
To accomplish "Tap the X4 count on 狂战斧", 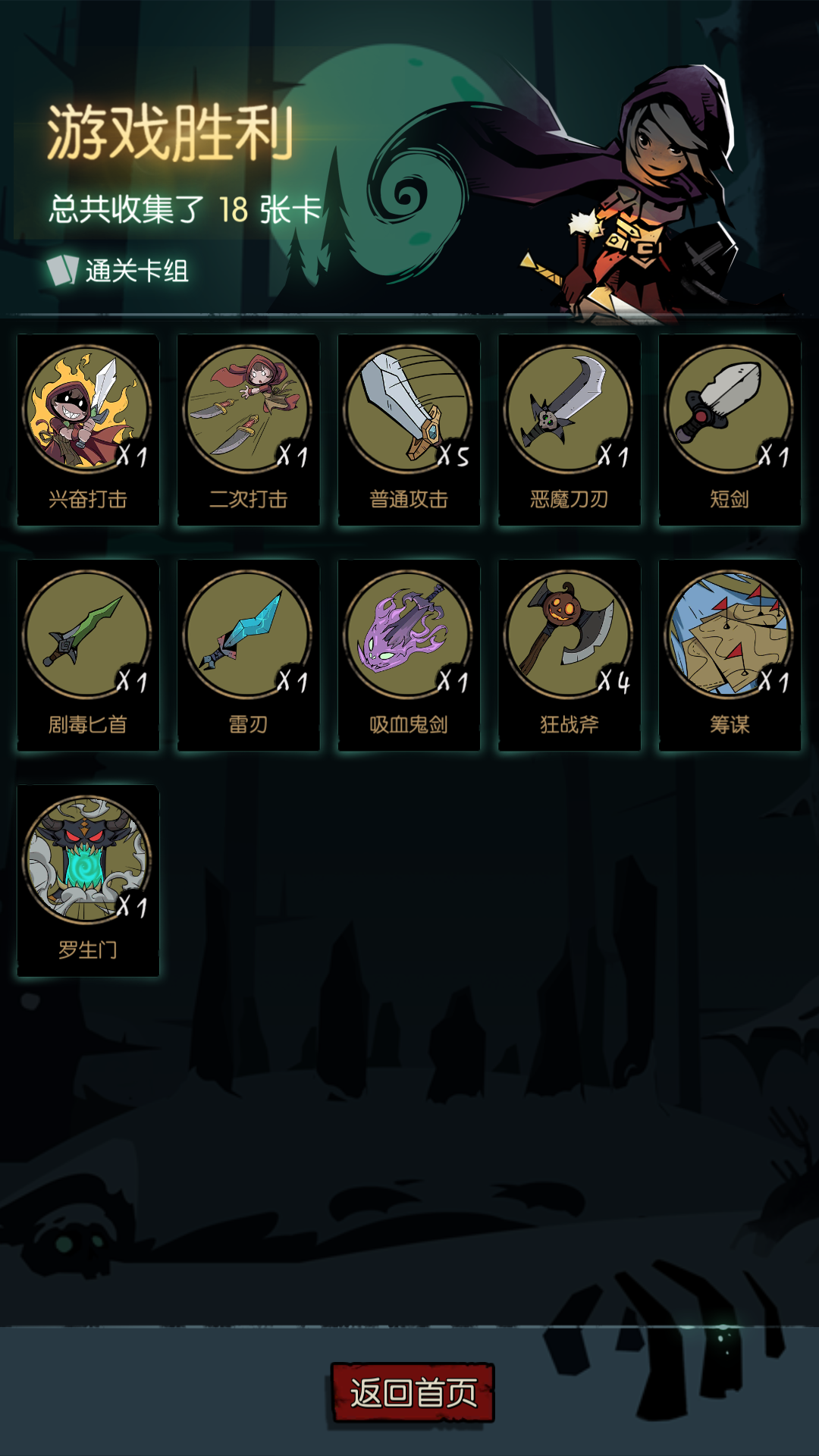I will pos(613,681).
